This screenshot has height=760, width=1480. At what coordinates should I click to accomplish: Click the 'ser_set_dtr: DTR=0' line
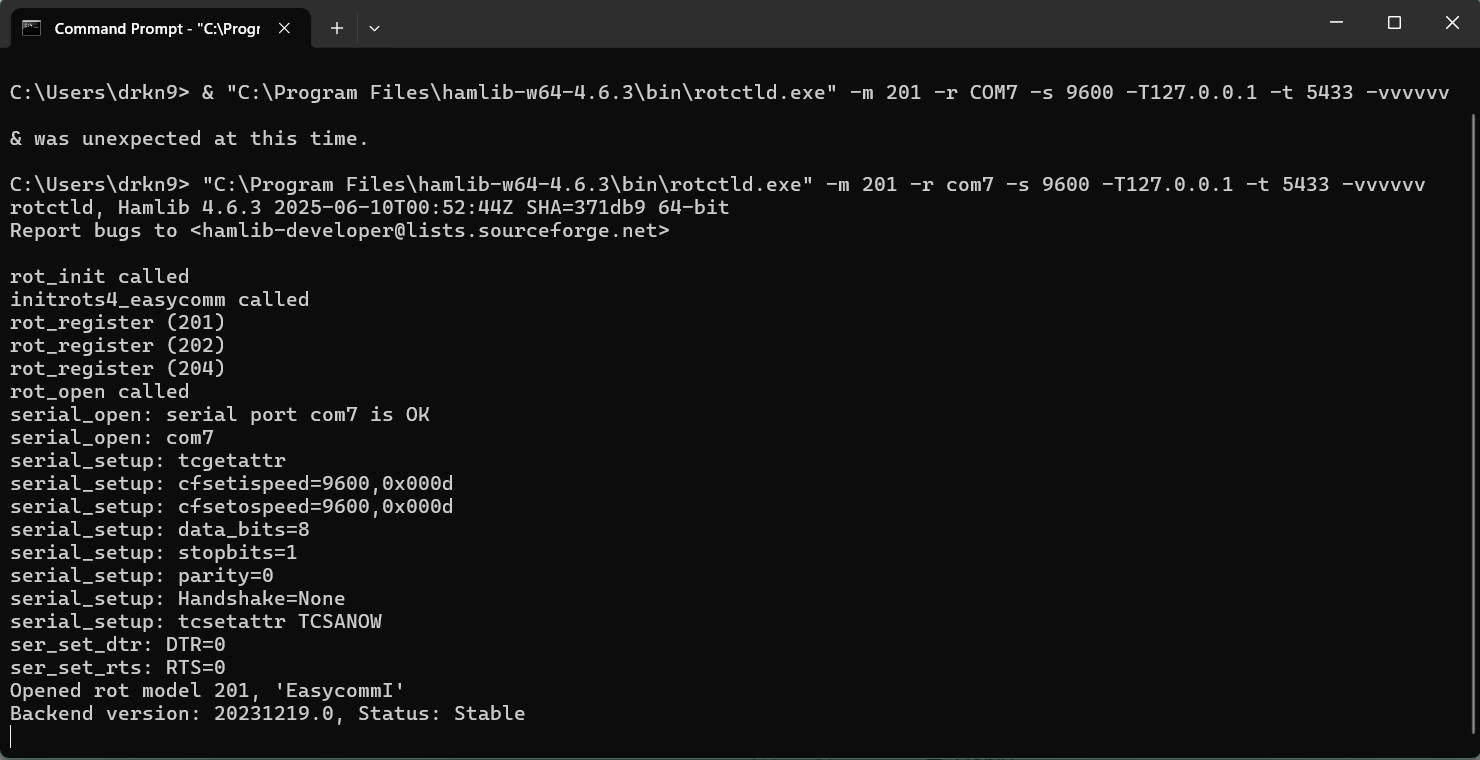point(117,644)
